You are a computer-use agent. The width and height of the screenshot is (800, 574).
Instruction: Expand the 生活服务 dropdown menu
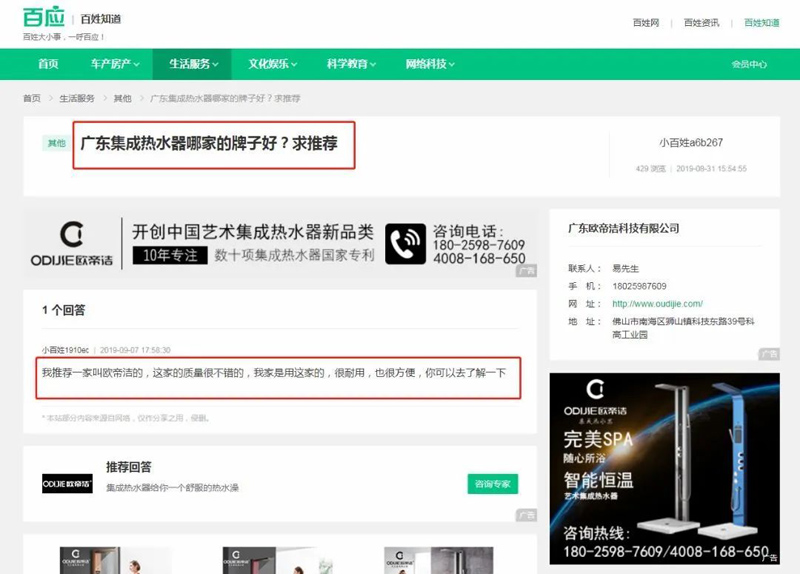click(193, 64)
